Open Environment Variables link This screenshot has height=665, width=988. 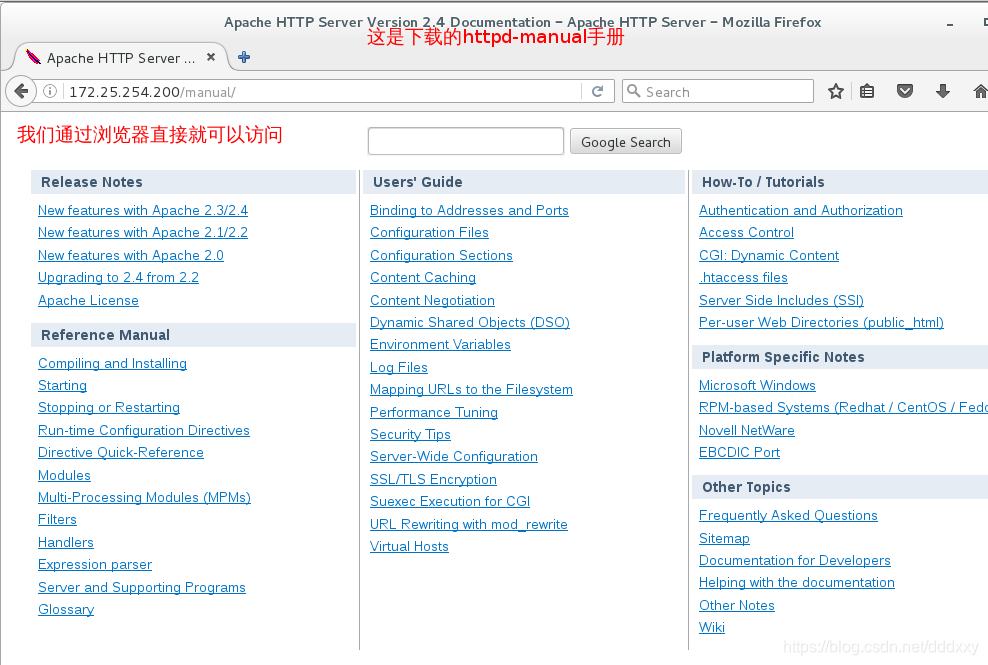click(440, 344)
